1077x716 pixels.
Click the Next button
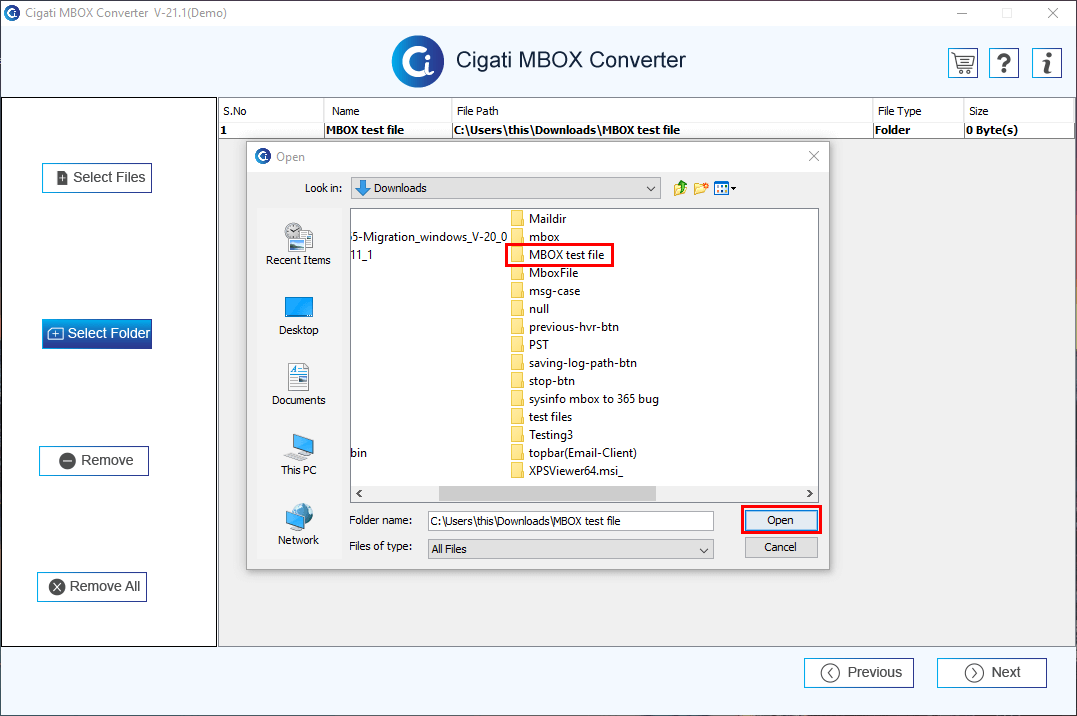[992, 673]
